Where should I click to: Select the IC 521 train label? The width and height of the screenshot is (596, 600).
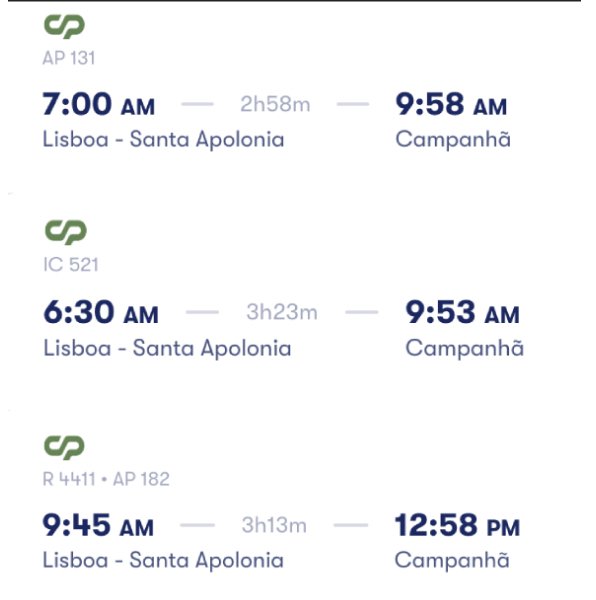click(x=71, y=264)
